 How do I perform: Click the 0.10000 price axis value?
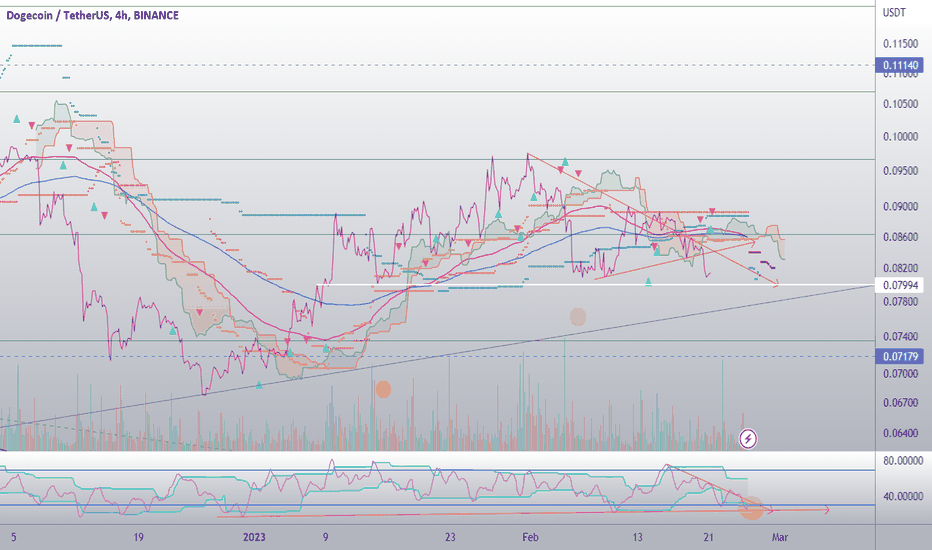tap(900, 137)
